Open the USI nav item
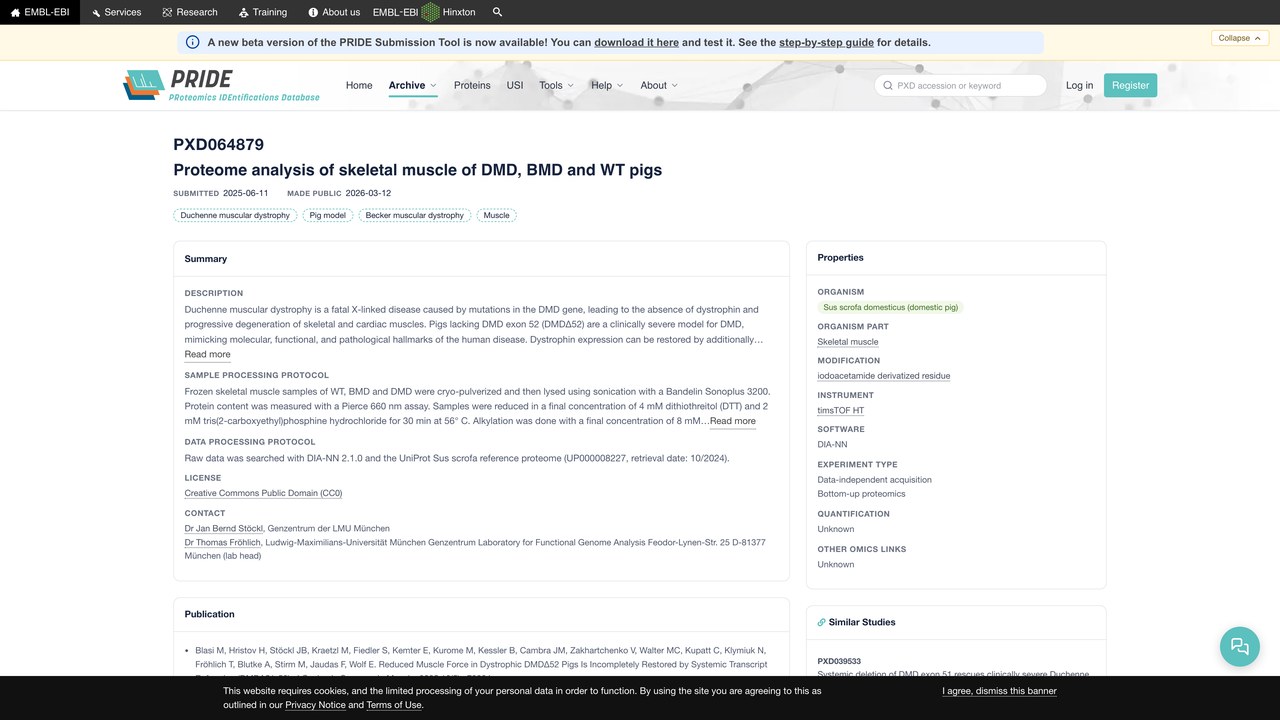The image size is (1280, 720). click(515, 85)
